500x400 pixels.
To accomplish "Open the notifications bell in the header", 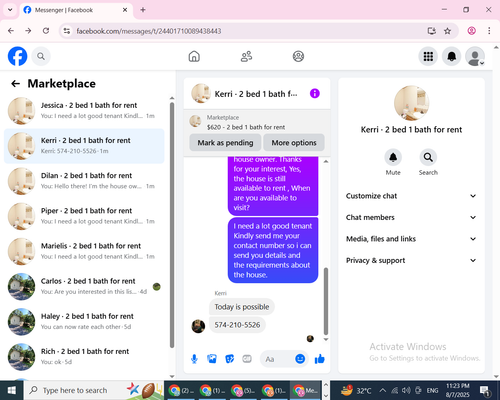I will click(452, 56).
